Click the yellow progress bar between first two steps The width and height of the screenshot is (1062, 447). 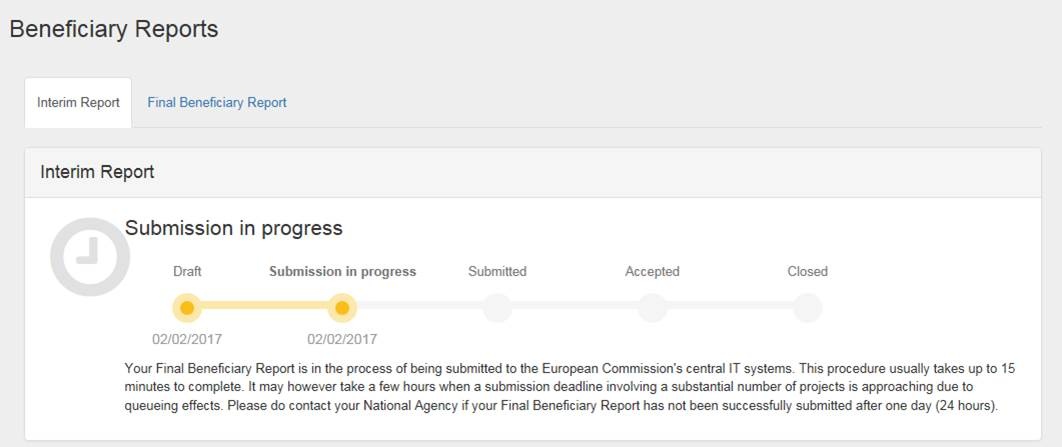[x=264, y=308]
